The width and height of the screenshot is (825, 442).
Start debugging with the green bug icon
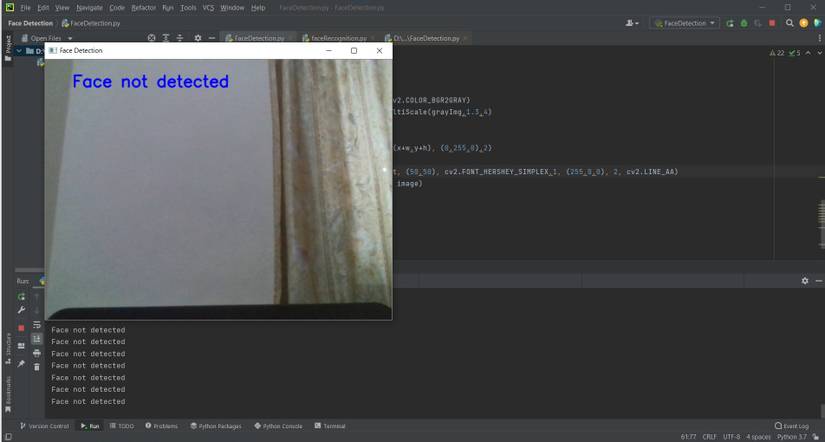coord(744,23)
